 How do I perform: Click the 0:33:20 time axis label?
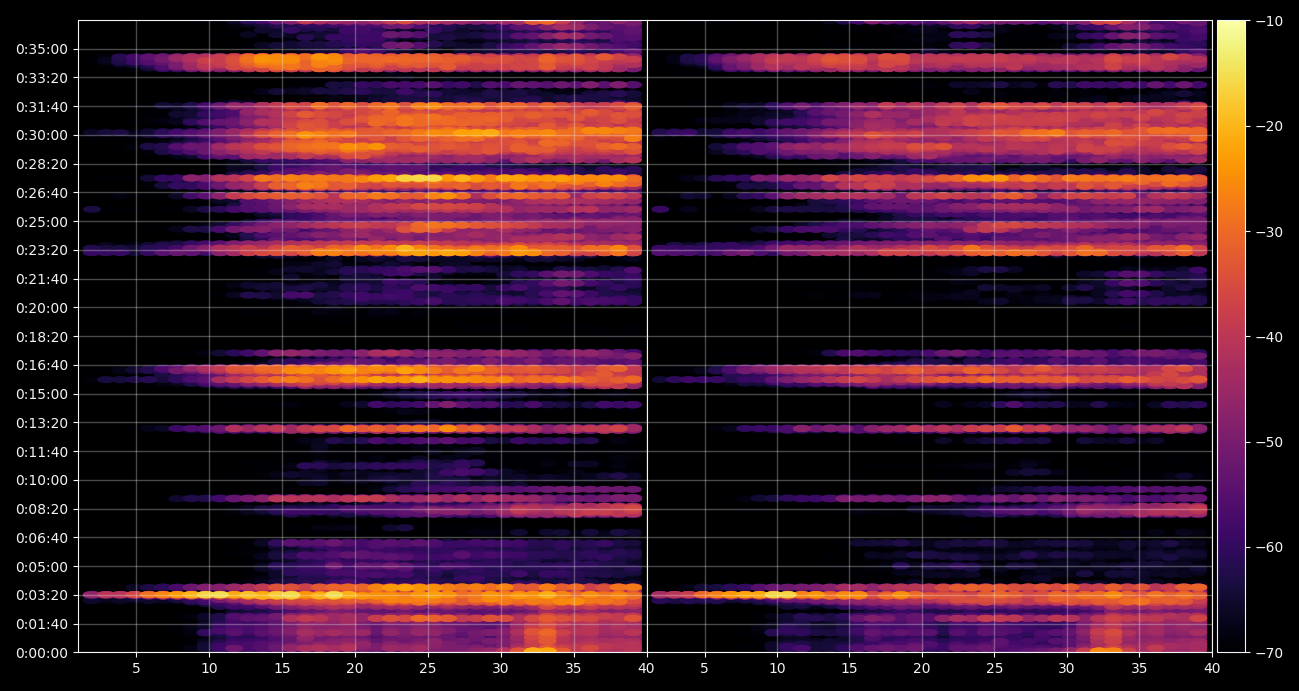[41, 78]
